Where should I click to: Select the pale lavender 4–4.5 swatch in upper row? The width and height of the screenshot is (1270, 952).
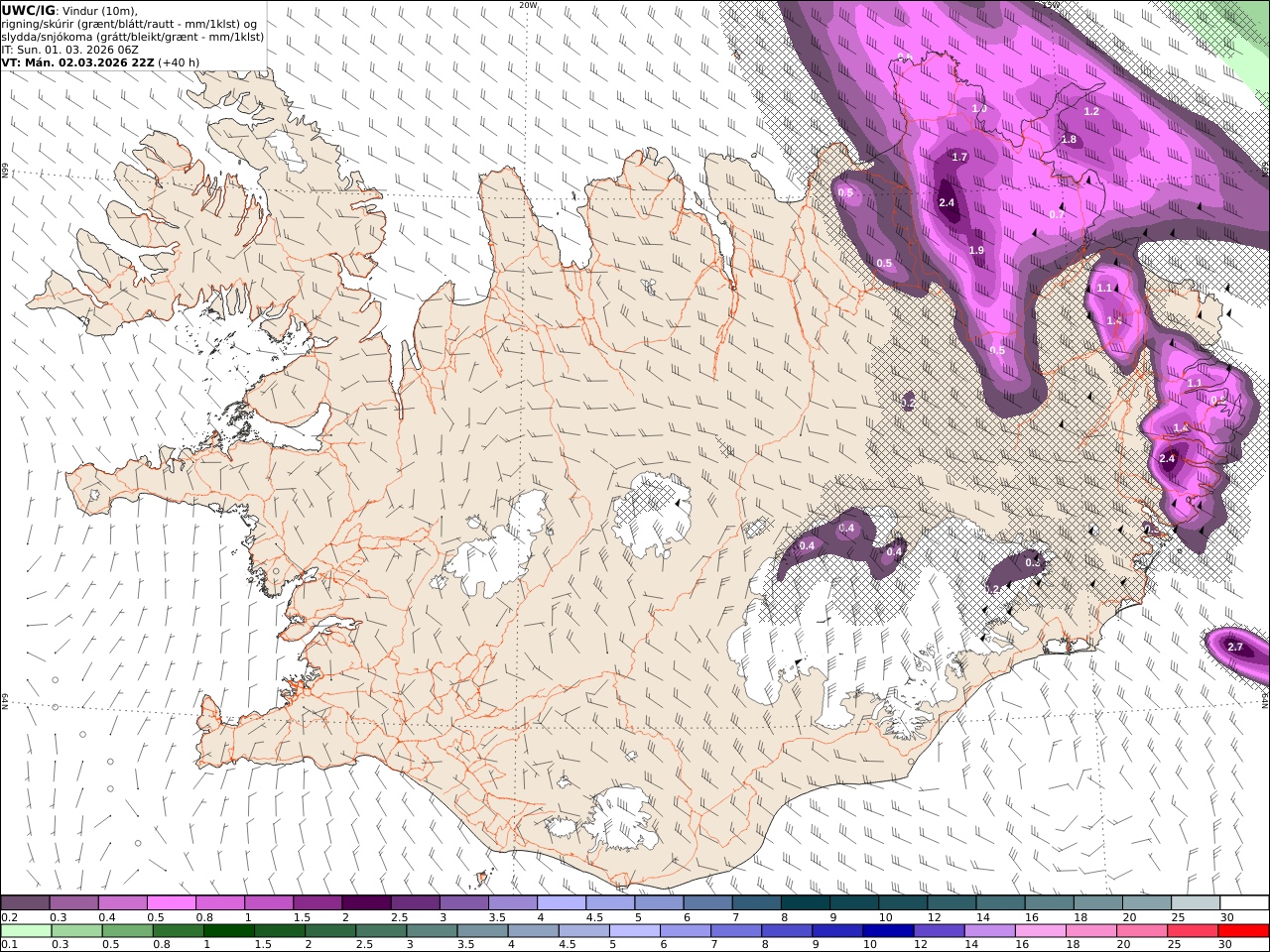click(562, 903)
